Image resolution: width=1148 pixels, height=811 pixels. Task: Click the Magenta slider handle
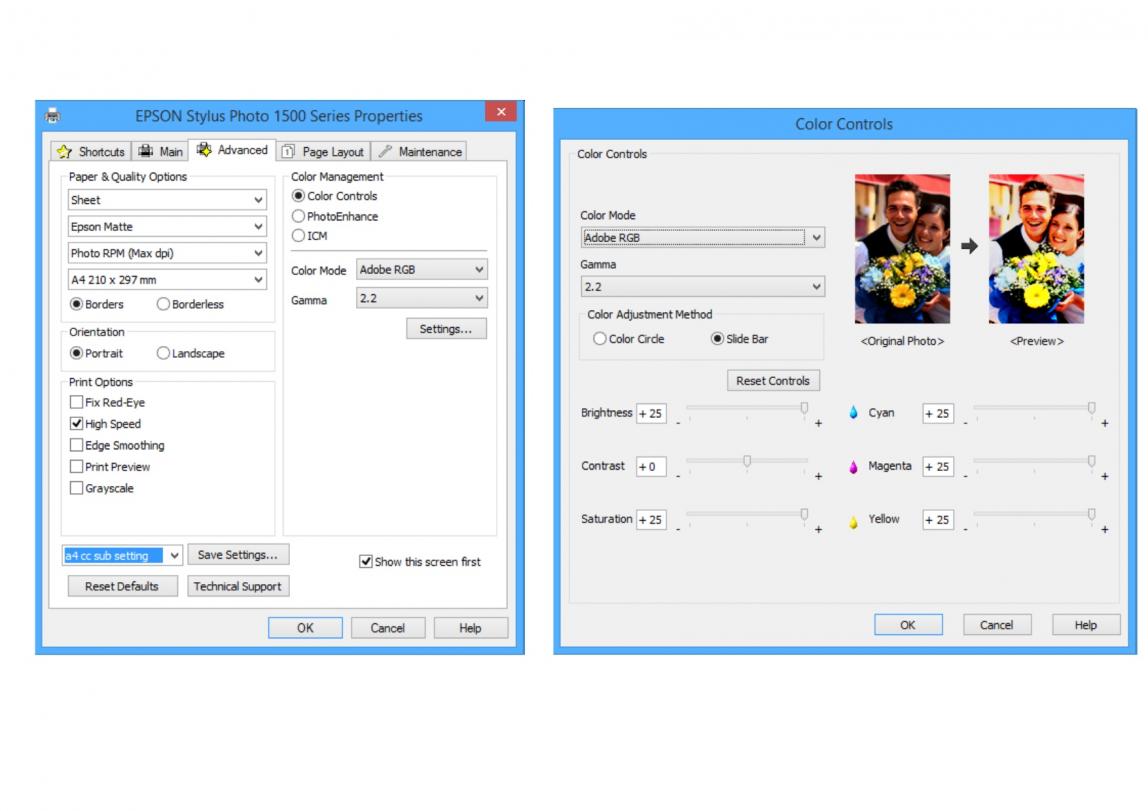(1092, 461)
